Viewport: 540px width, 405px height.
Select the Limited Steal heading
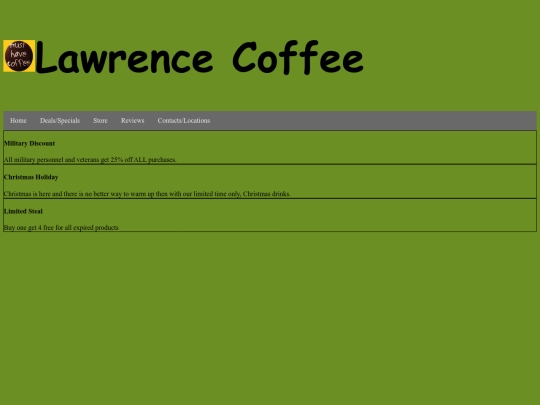(x=23, y=211)
